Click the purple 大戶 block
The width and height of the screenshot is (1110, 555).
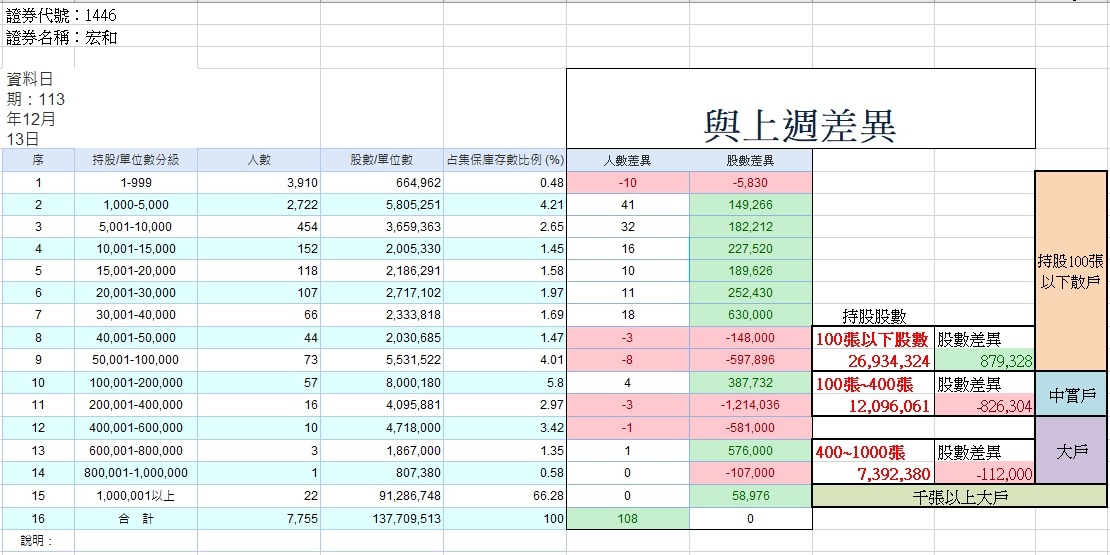coord(1071,451)
